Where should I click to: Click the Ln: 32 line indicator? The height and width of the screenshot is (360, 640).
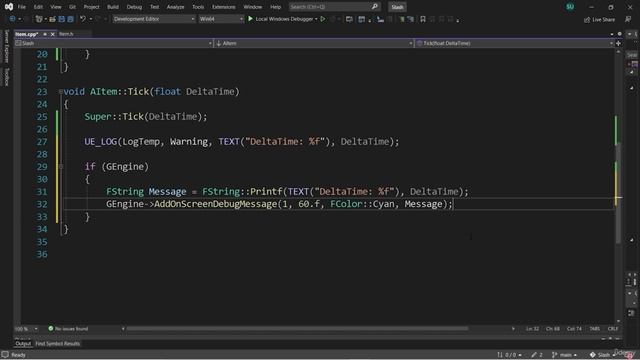[x=532, y=329]
